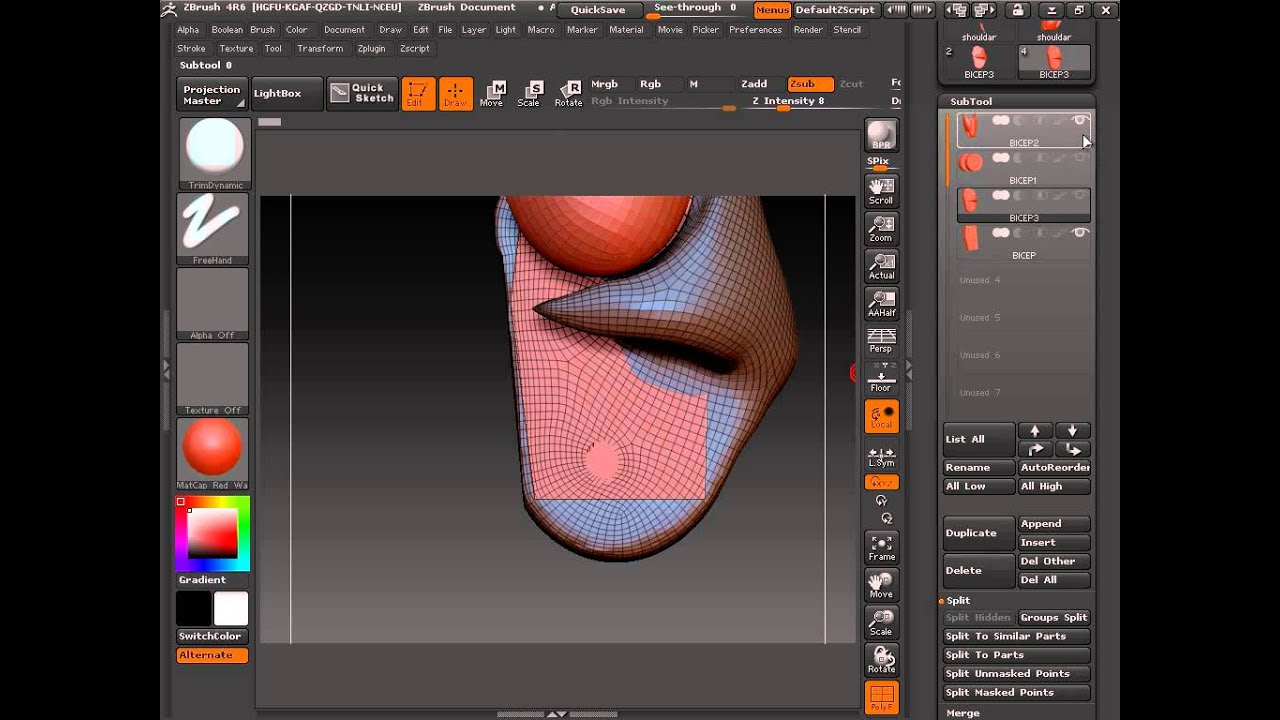Open the Brush menu
This screenshot has width=1280, height=720.
click(262, 30)
